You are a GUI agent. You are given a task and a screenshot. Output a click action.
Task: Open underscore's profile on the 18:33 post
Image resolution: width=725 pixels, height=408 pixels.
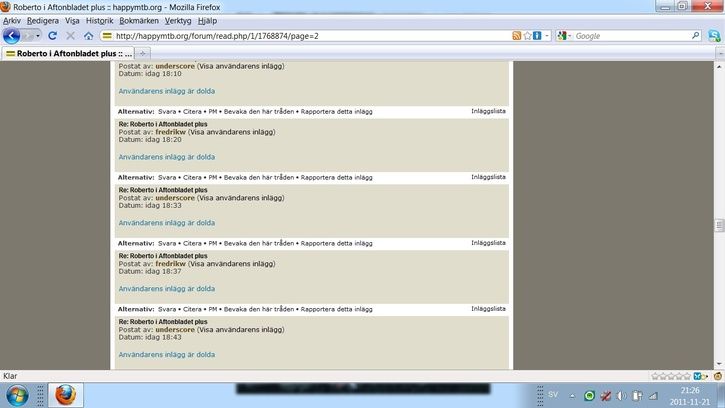[x=175, y=198]
